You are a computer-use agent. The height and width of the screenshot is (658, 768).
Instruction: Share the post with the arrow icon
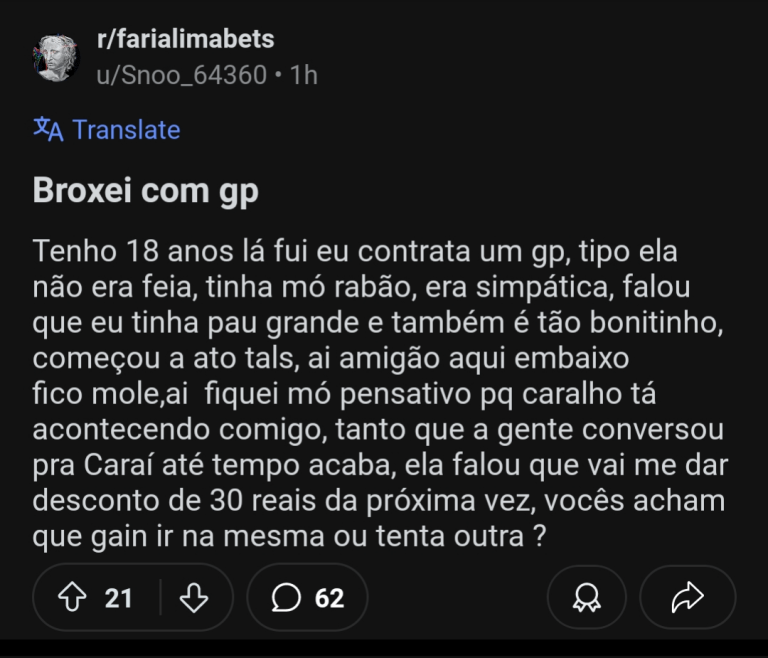687,597
